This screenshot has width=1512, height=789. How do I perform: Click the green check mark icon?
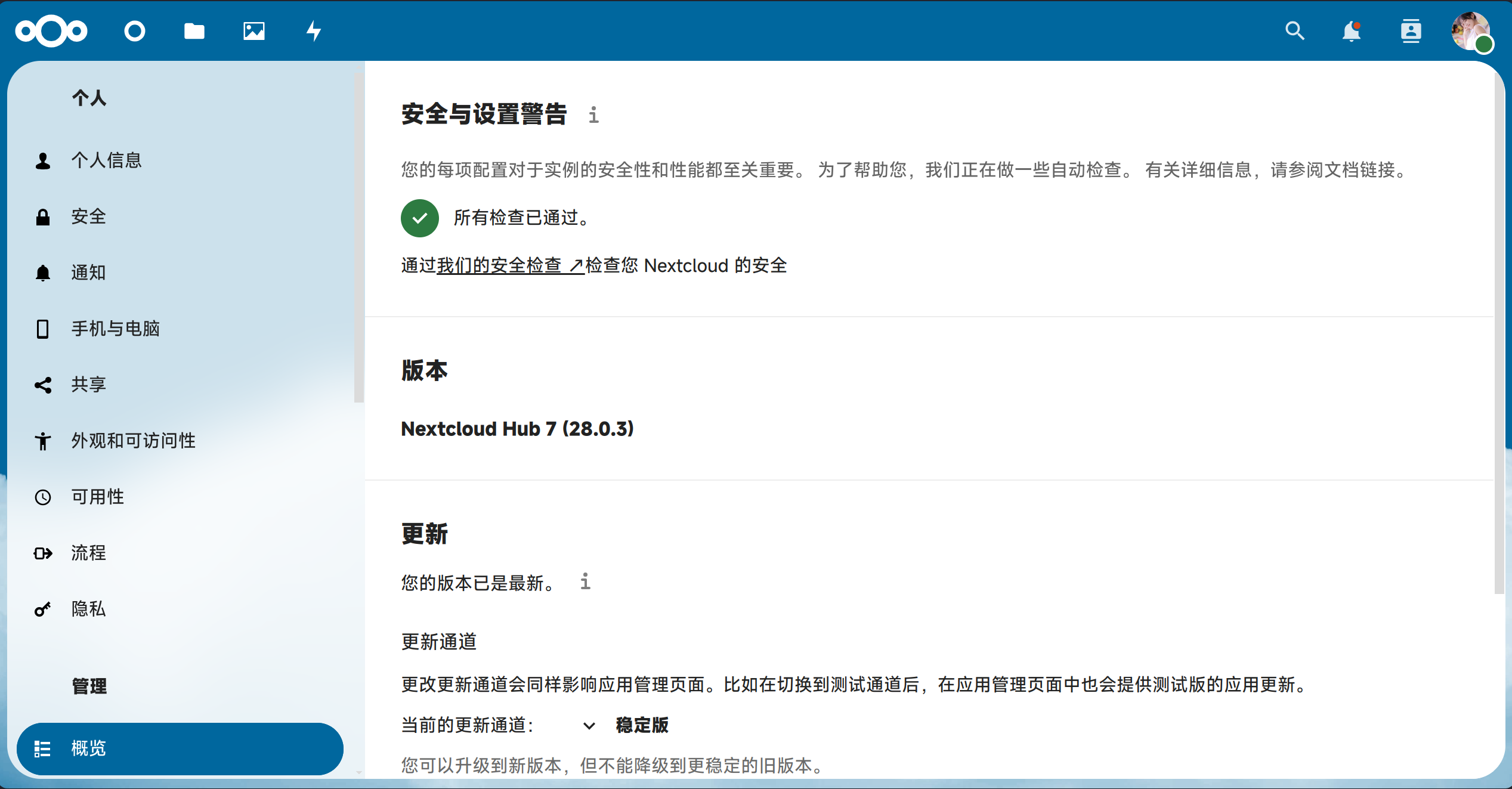click(x=420, y=218)
